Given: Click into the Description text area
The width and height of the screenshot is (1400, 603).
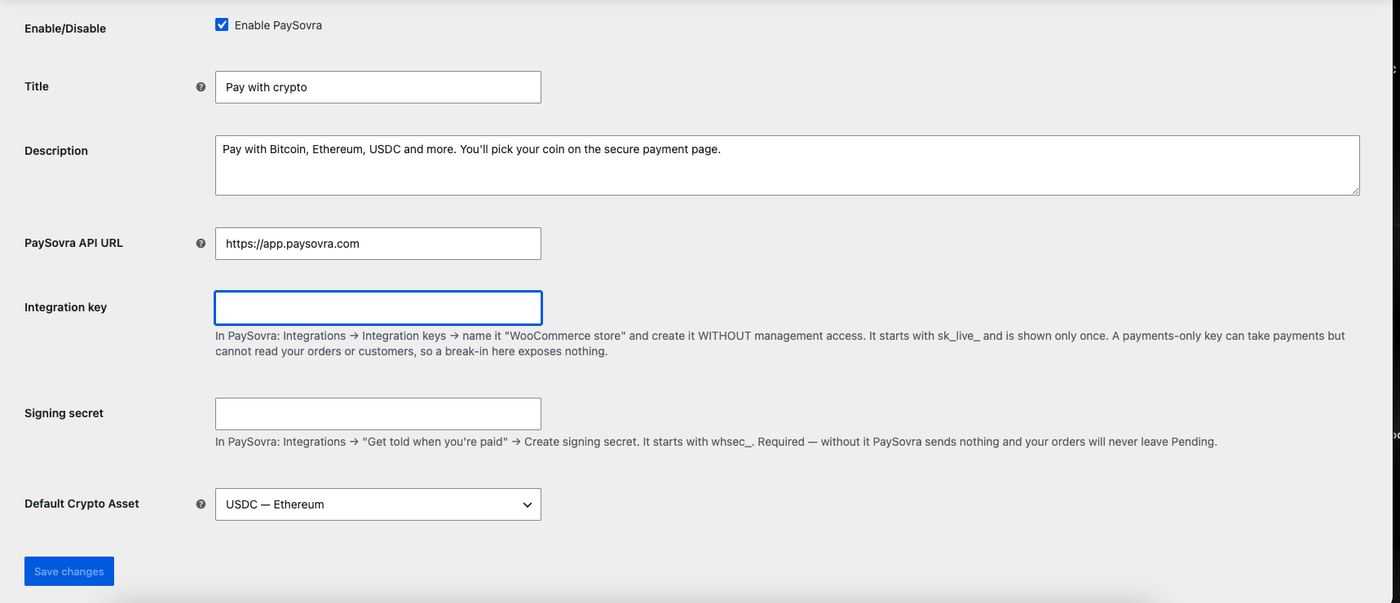Looking at the screenshot, I should (787, 165).
